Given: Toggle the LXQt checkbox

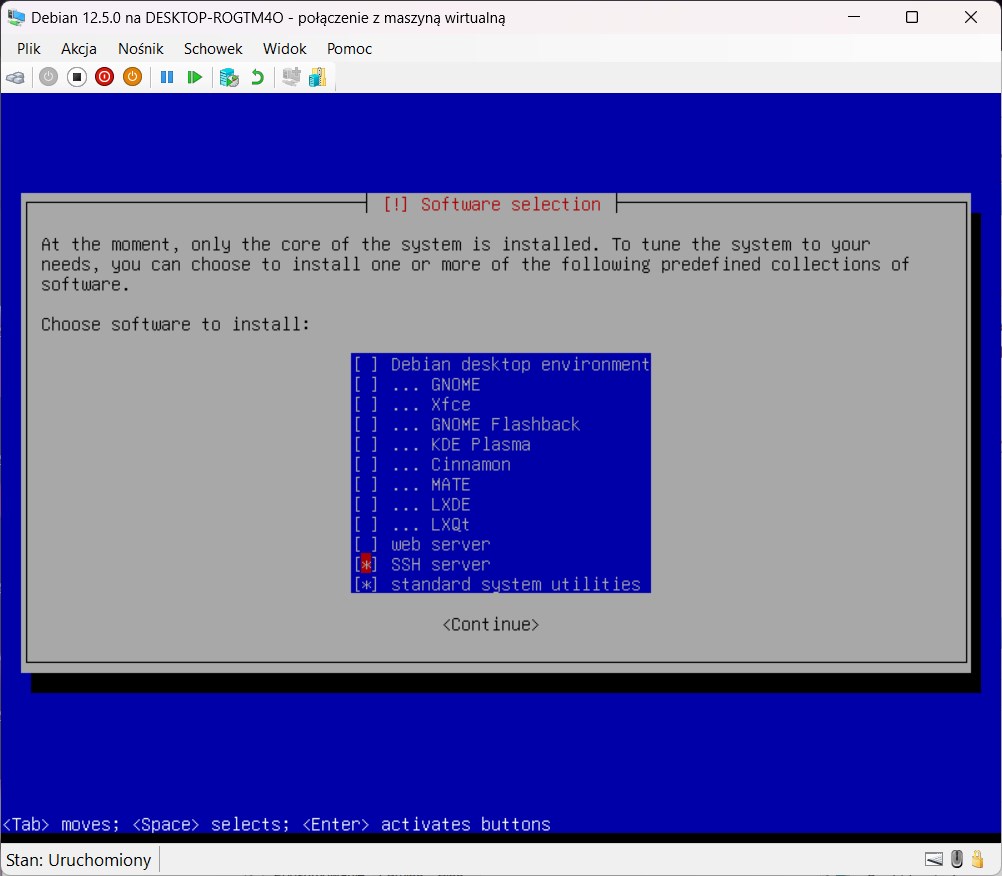Looking at the screenshot, I should point(366,525).
